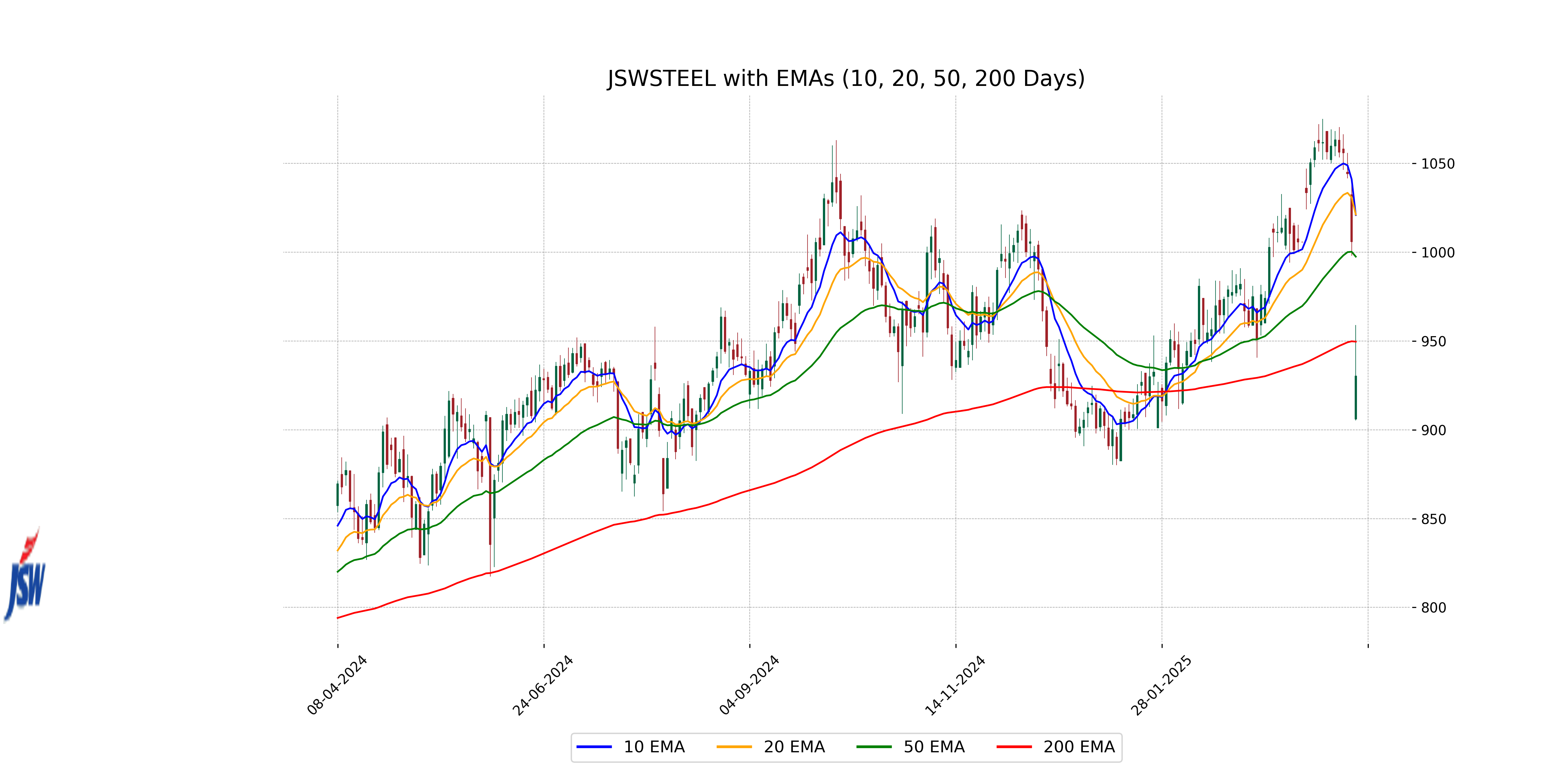Click the 200 EMA legend label
This screenshot has height=784, width=1568.
coord(1079,747)
